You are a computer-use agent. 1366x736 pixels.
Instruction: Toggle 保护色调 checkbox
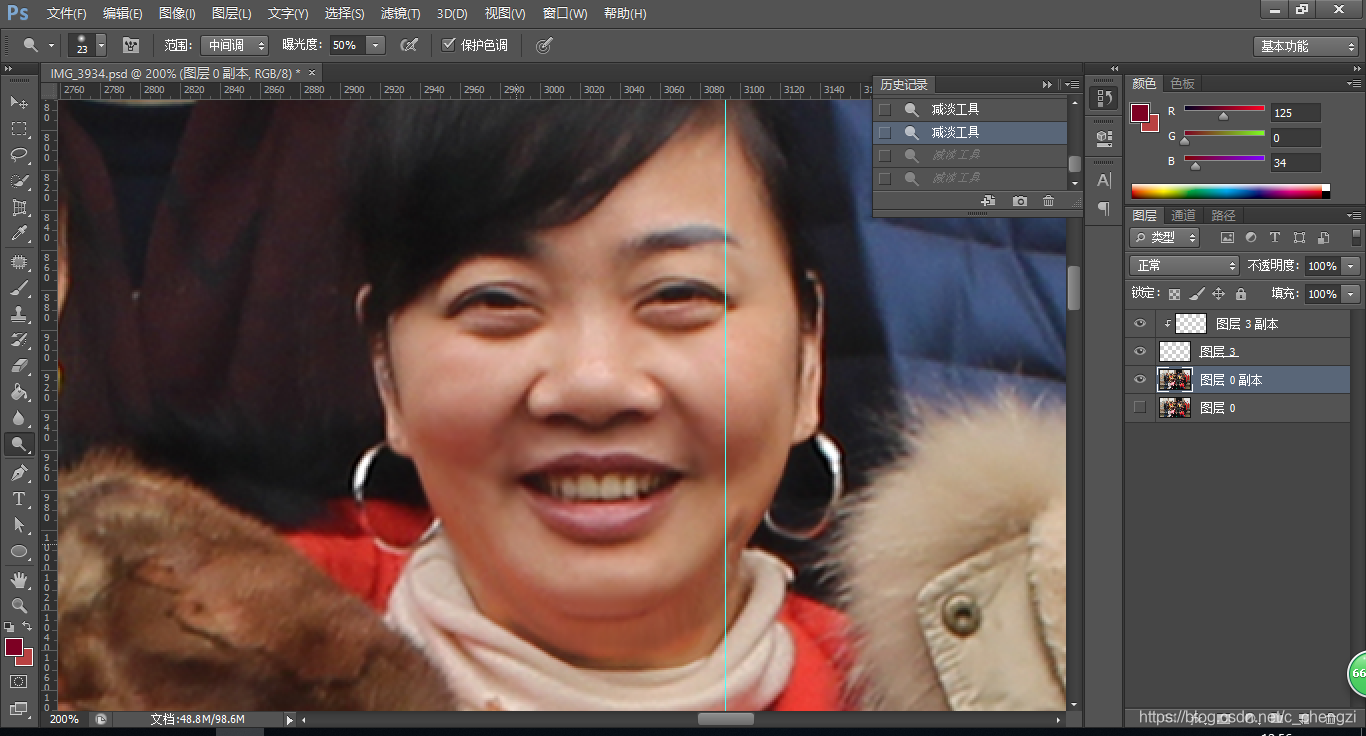coord(449,45)
